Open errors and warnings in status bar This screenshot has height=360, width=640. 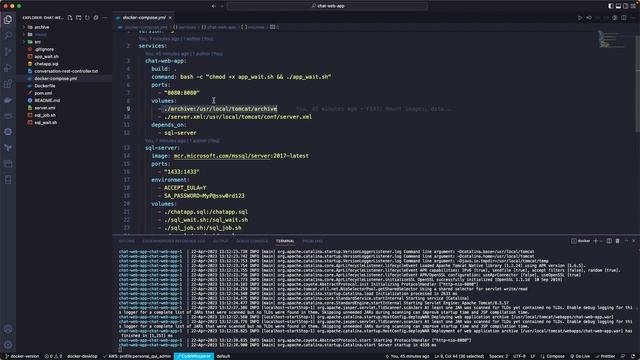[53, 356]
